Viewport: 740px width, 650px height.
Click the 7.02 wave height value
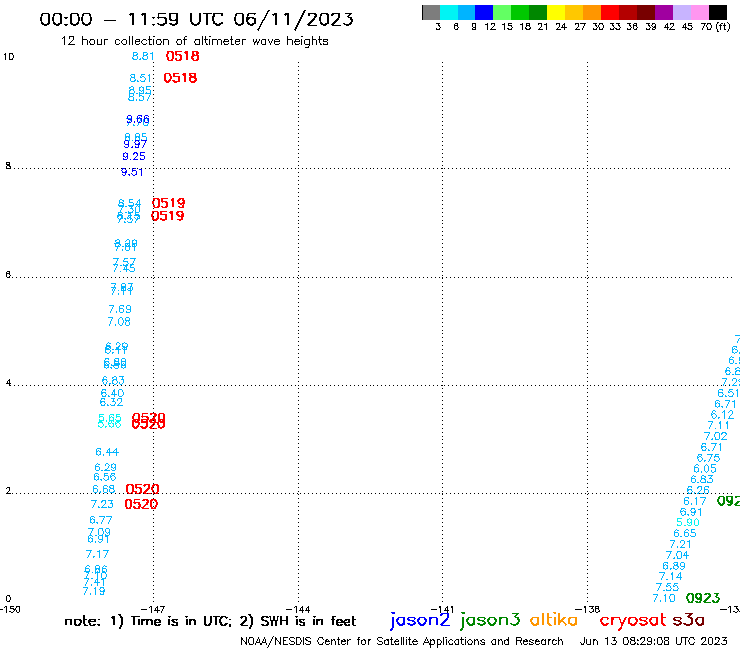click(x=715, y=436)
